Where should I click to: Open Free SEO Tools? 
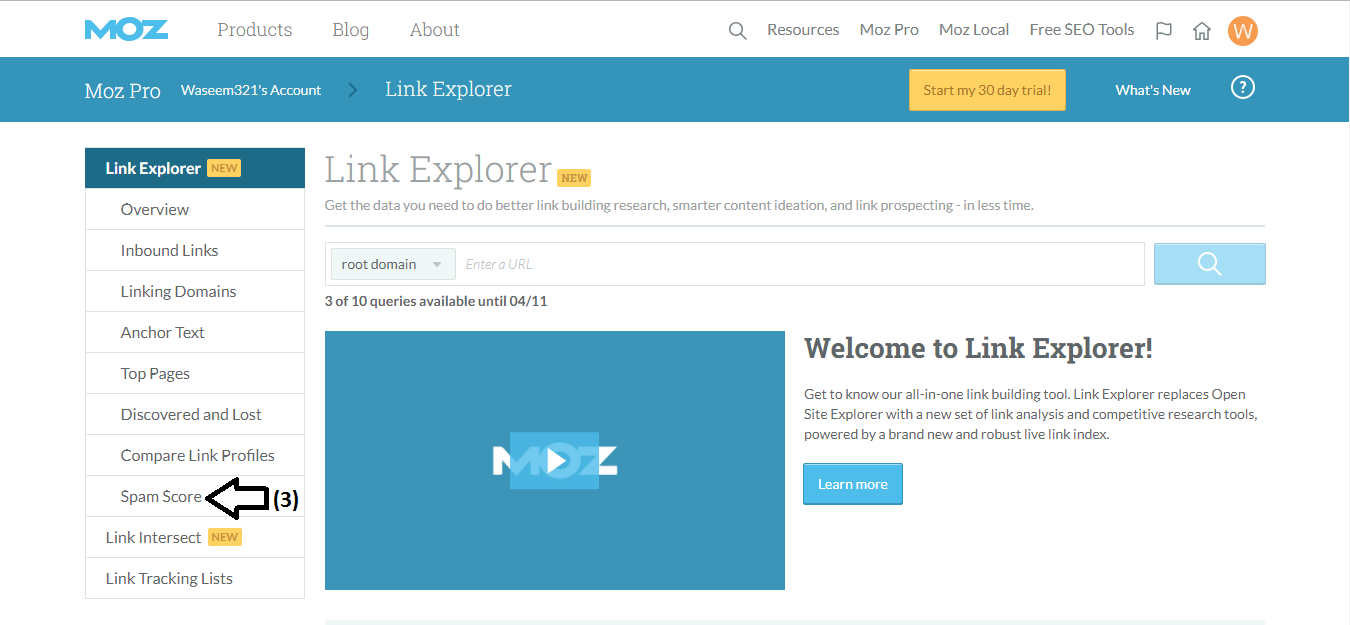tap(1082, 30)
